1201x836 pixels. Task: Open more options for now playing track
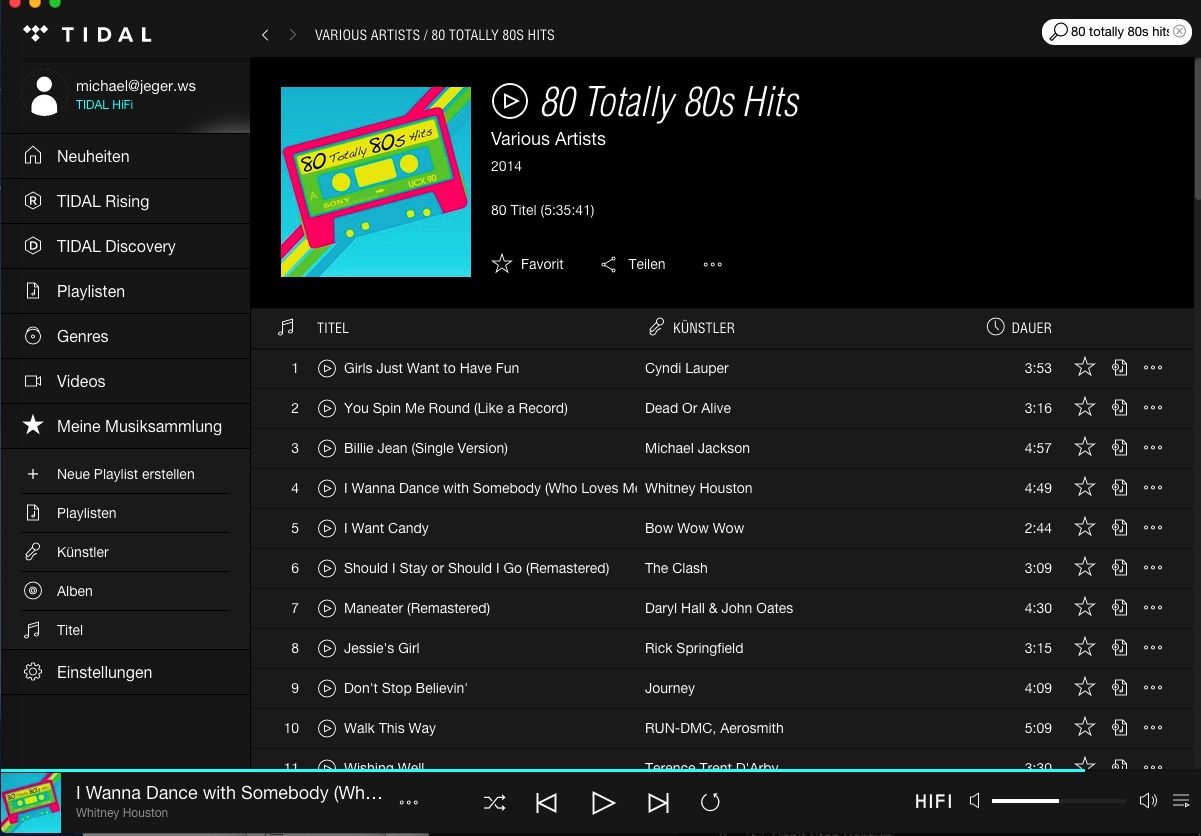(408, 802)
